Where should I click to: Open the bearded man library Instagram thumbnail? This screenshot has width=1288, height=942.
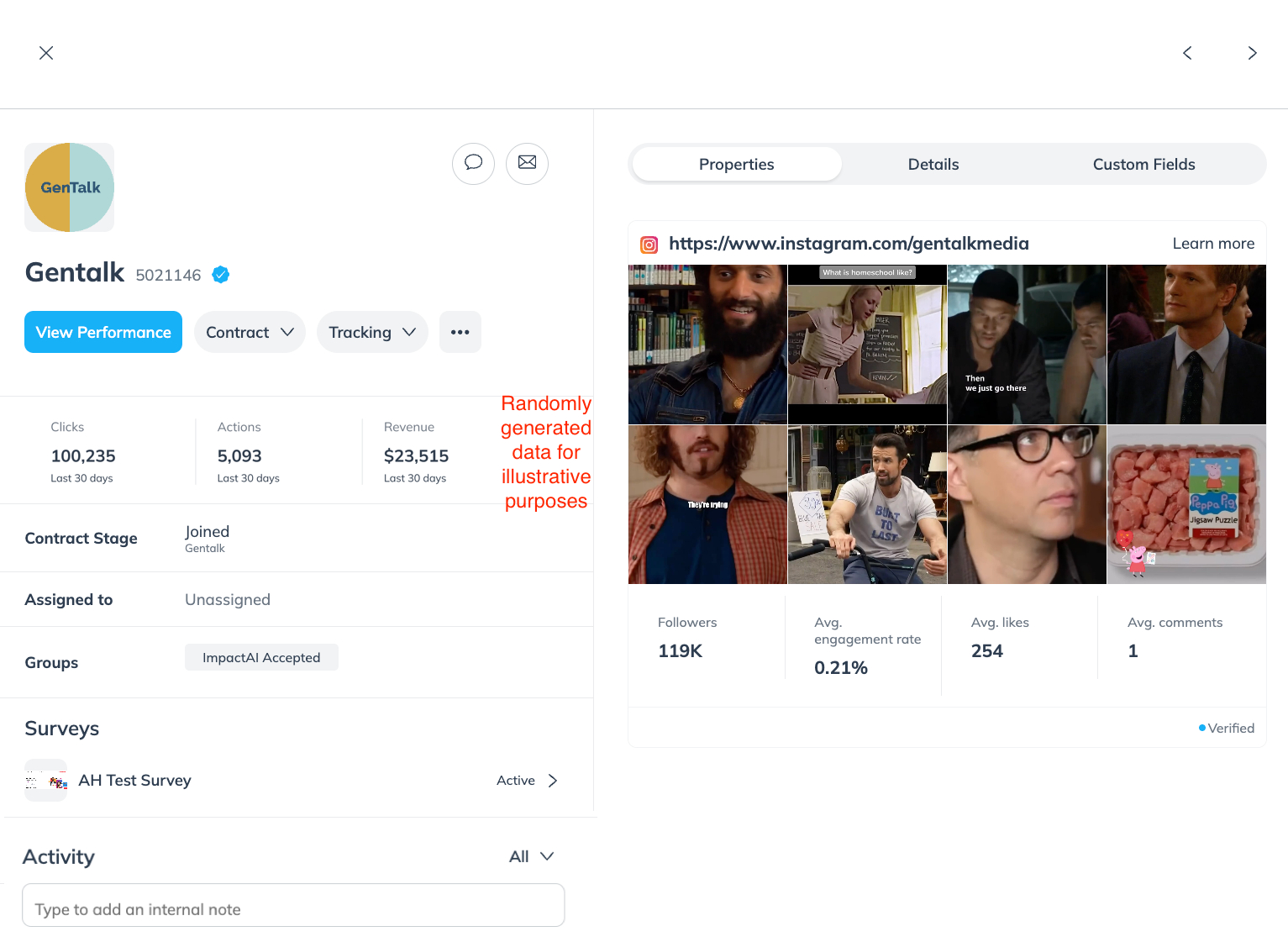707,345
